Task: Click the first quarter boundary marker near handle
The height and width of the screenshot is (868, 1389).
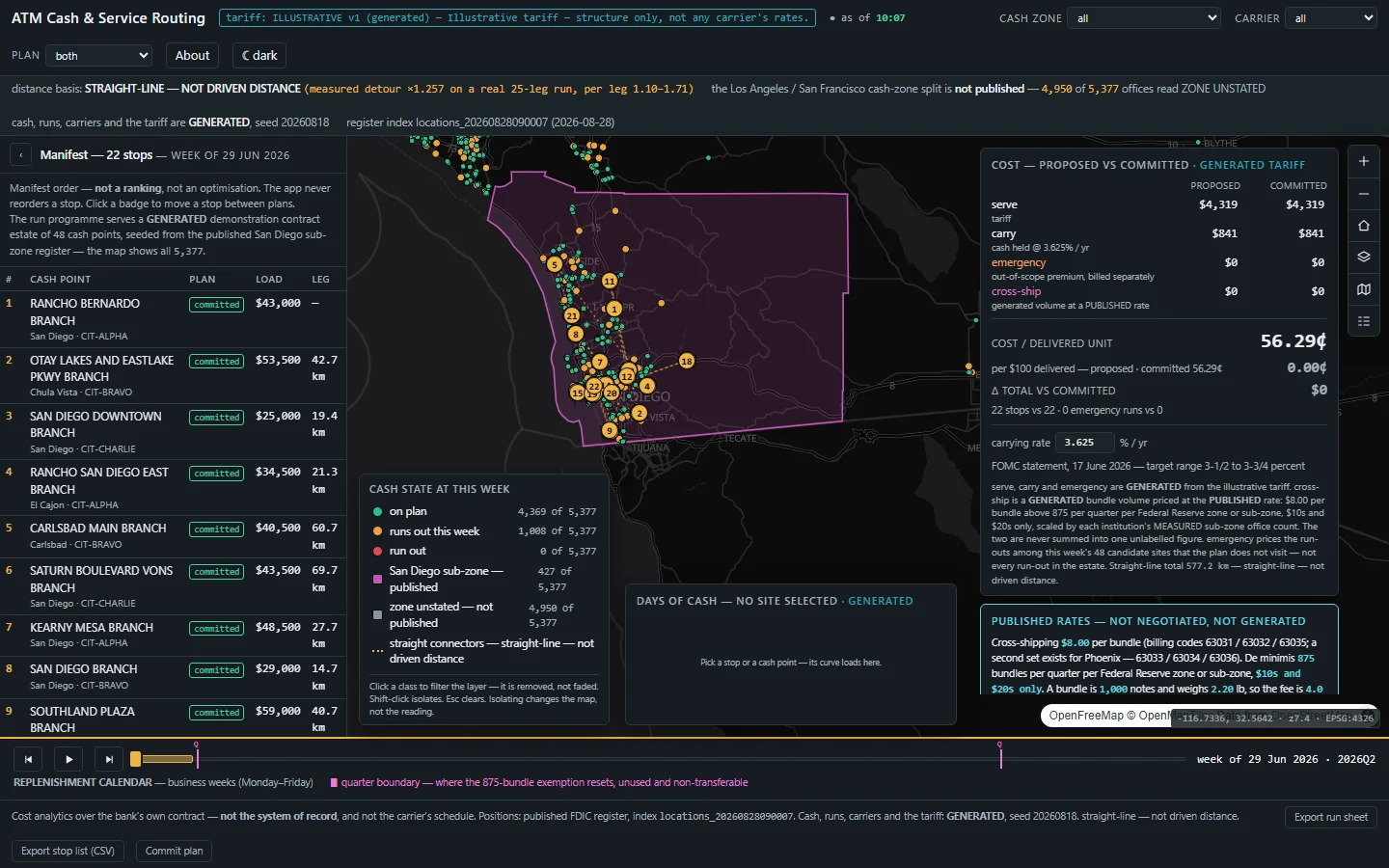Action: 197,755
